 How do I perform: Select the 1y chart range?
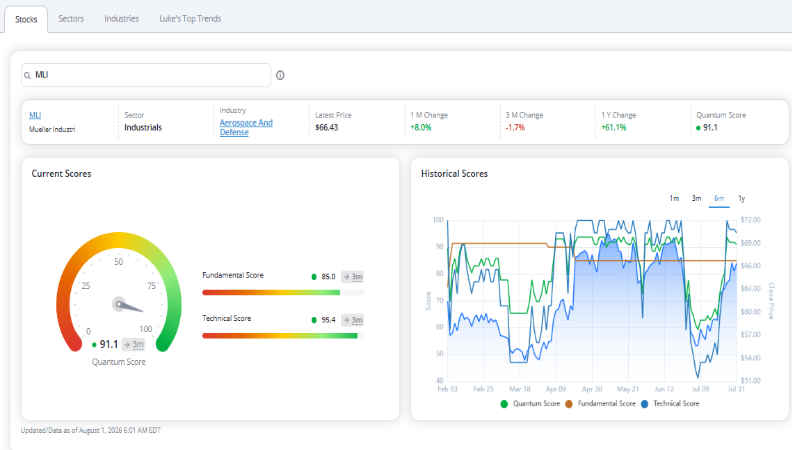pos(741,198)
